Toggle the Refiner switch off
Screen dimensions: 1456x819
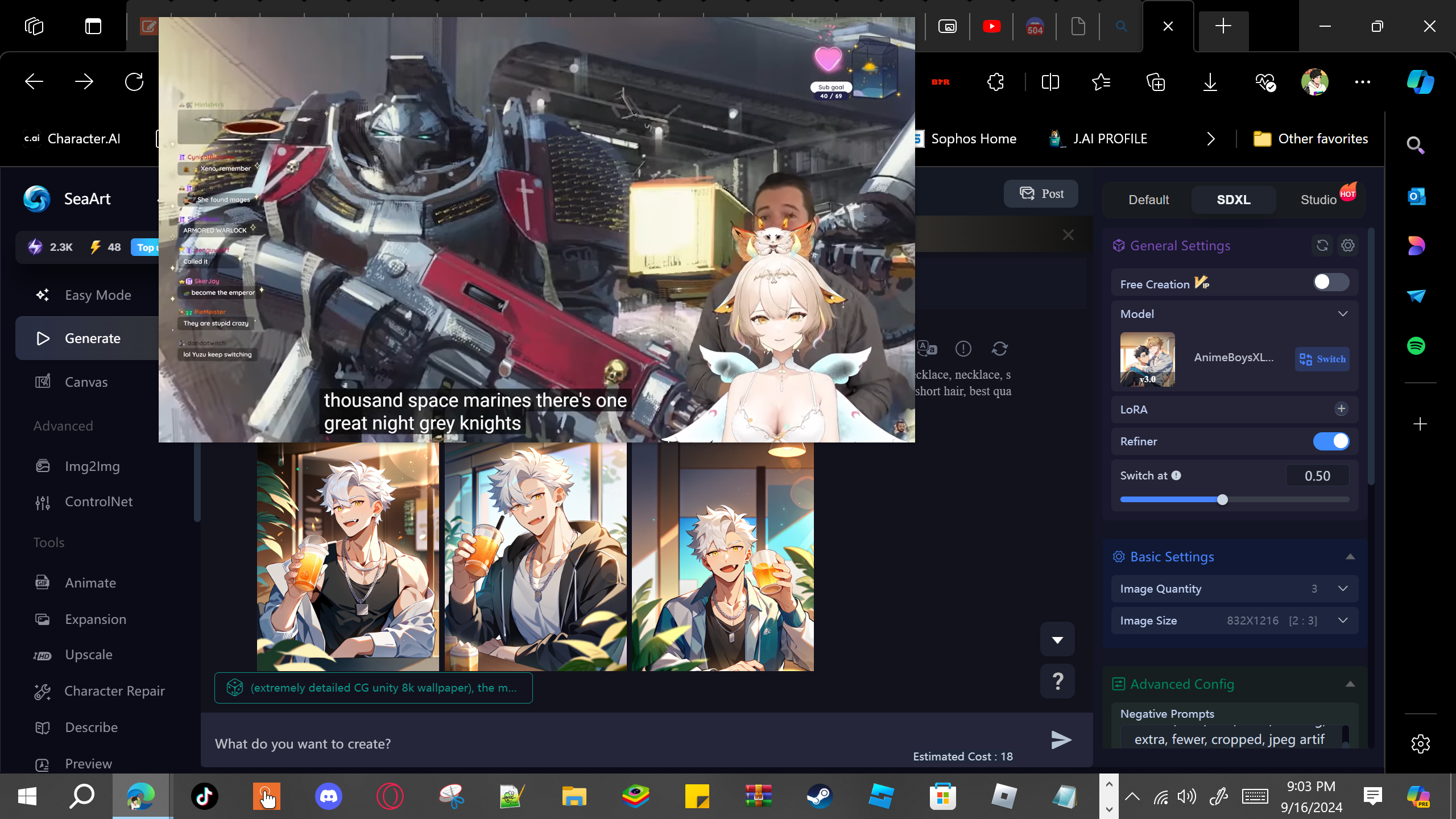[1331, 441]
